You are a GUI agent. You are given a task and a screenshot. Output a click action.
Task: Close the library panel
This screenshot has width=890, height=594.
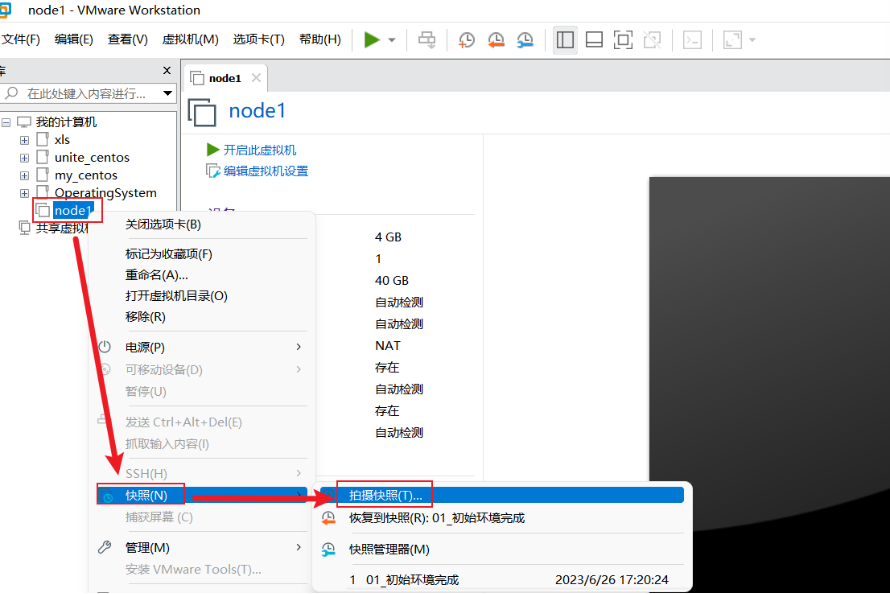click(x=167, y=70)
